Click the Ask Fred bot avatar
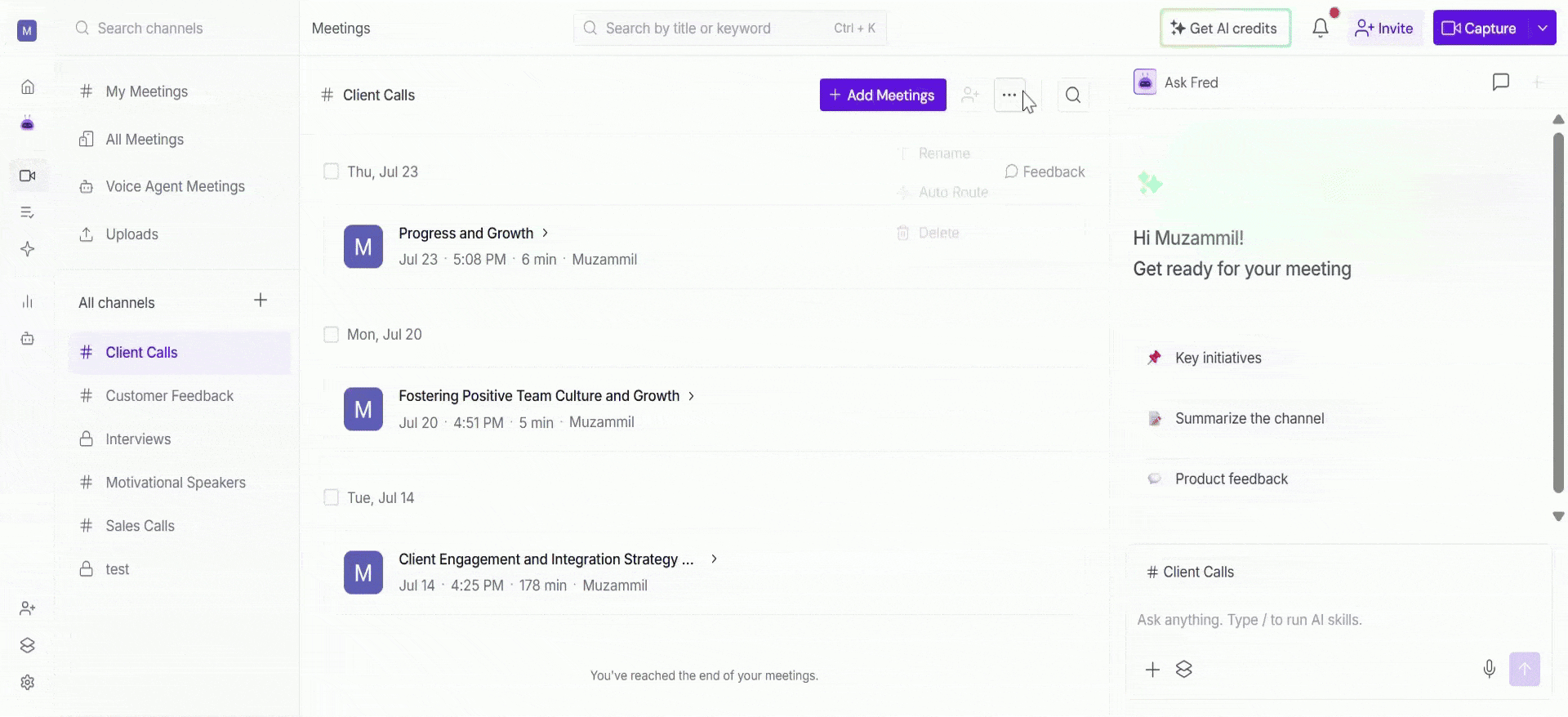The height and width of the screenshot is (717, 1568). (1145, 82)
